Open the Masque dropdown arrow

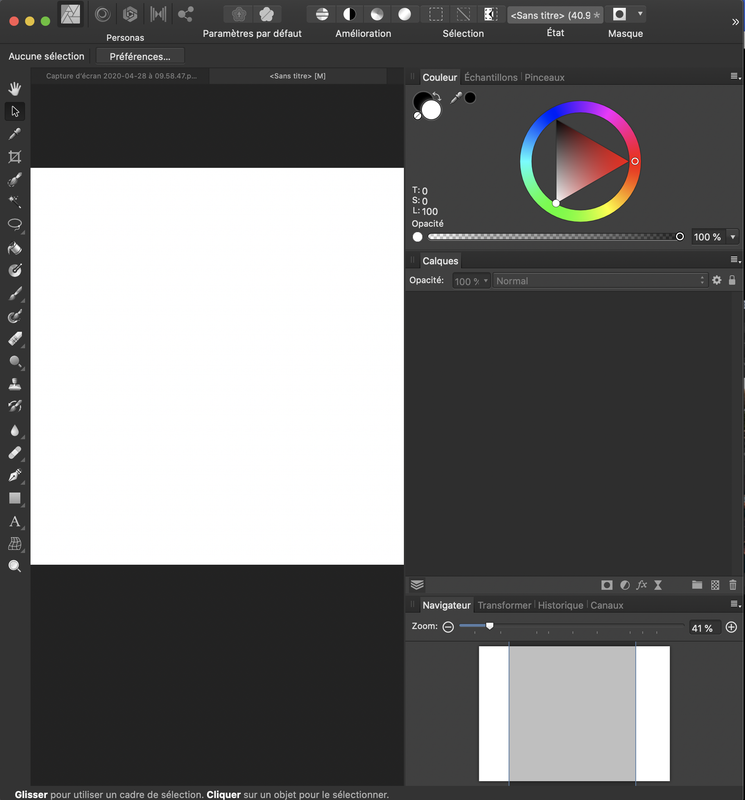point(640,14)
